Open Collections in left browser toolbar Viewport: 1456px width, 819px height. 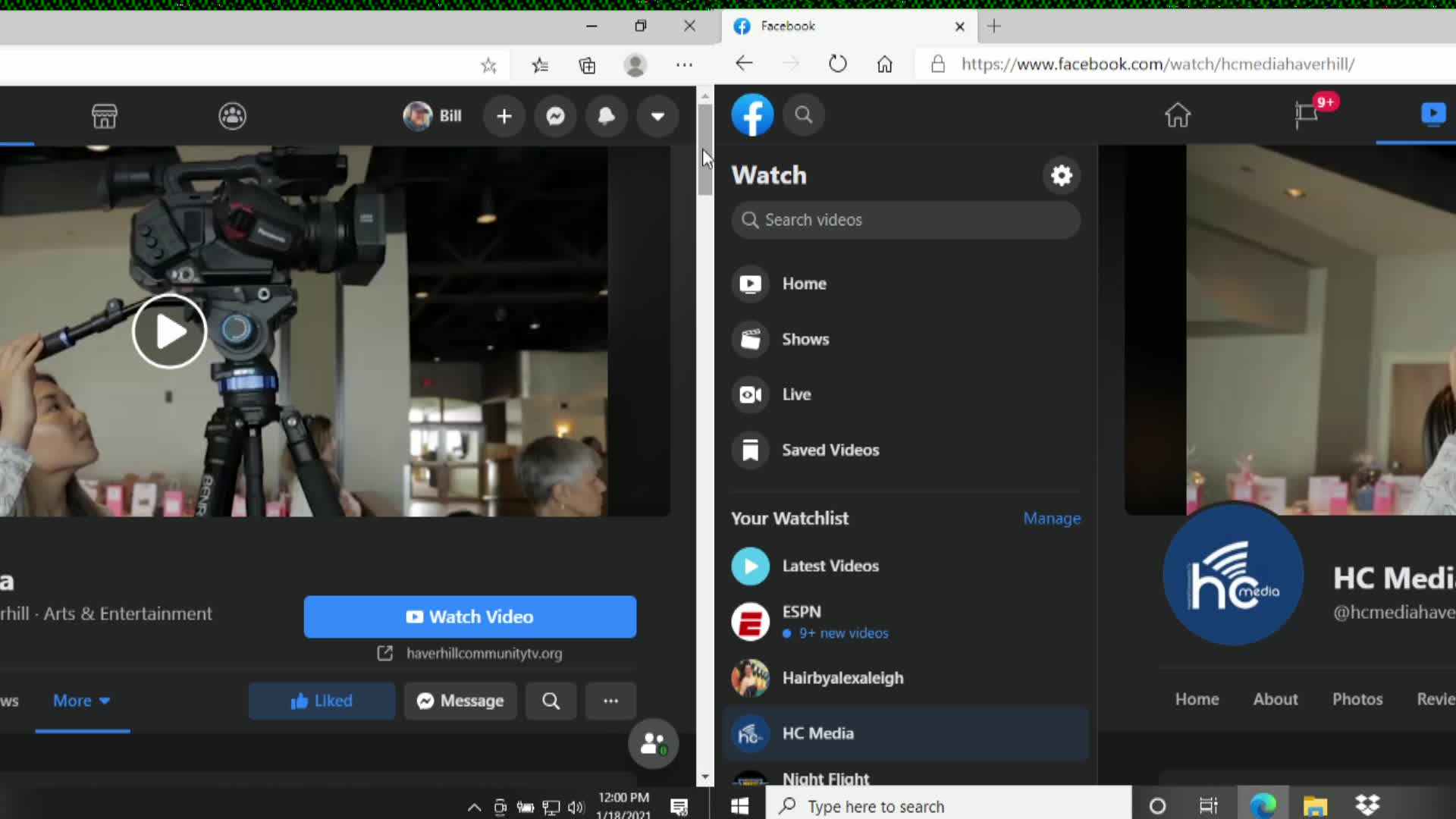587,66
